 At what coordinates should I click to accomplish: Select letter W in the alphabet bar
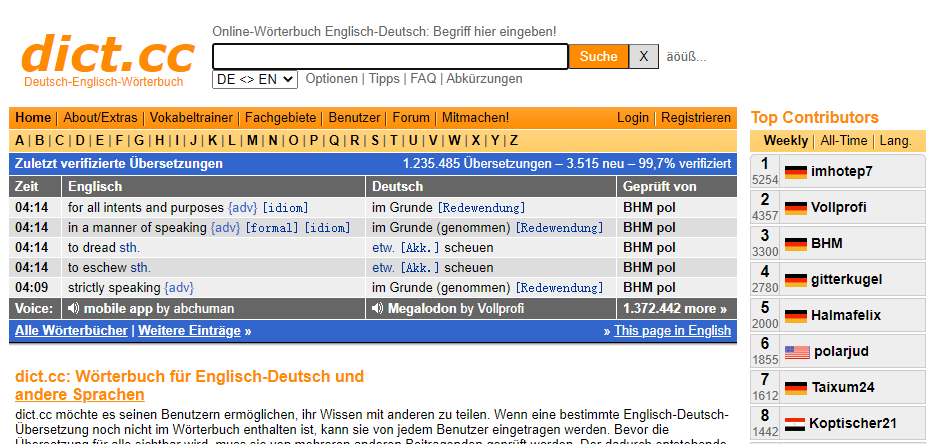[454, 140]
